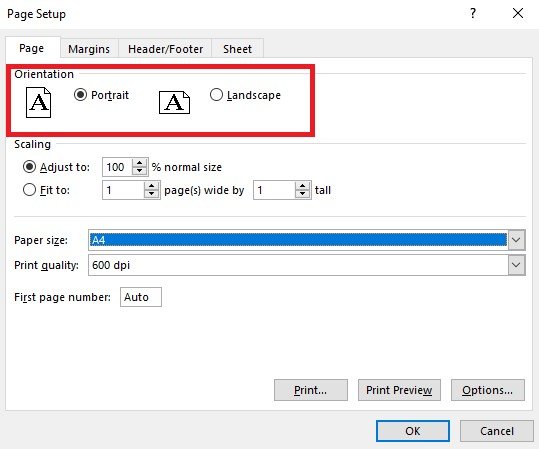
Task: Open printer Options button
Action: point(488,390)
